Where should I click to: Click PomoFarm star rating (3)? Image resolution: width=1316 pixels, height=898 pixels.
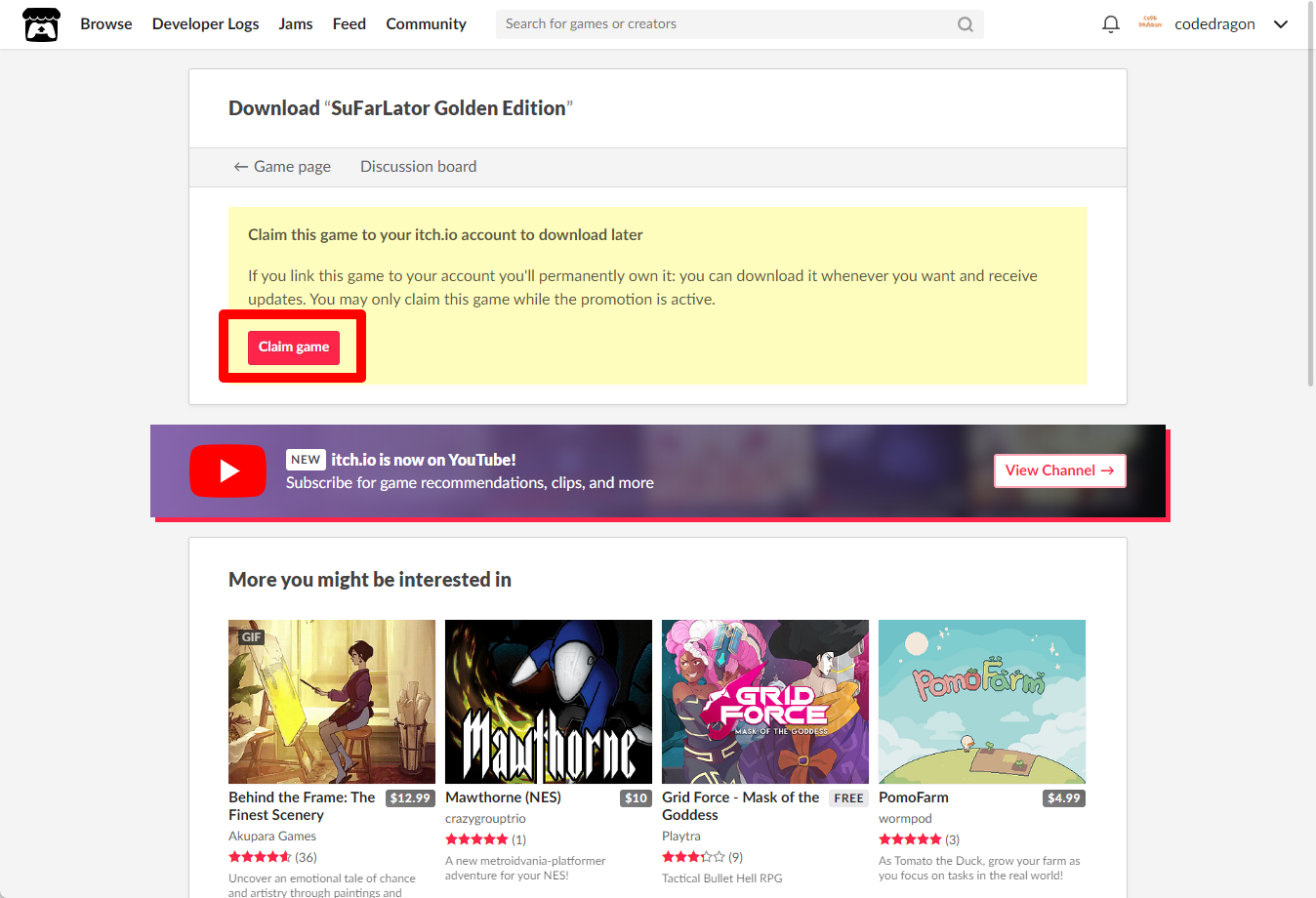click(919, 839)
